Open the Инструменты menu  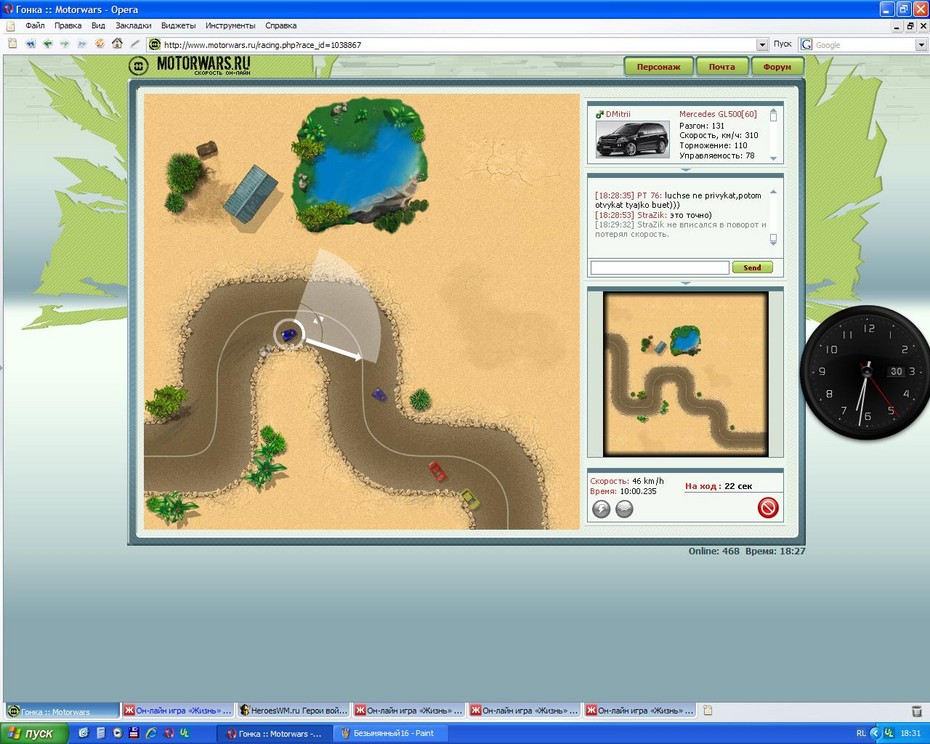click(230, 26)
